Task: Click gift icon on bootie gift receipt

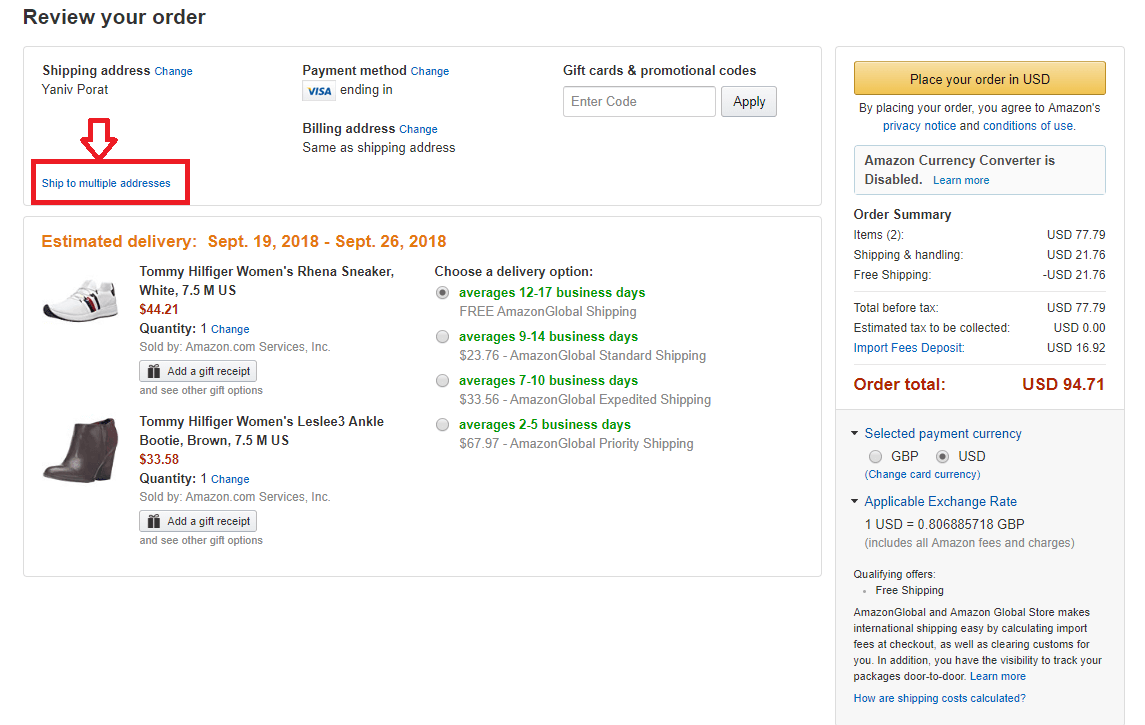Action: [153, 521]
